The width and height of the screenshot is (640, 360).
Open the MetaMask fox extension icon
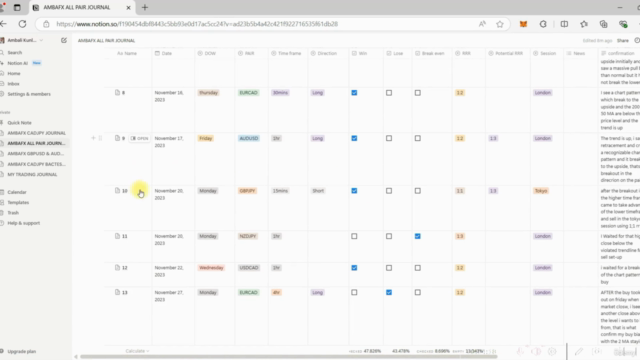(x=523, y=24)
